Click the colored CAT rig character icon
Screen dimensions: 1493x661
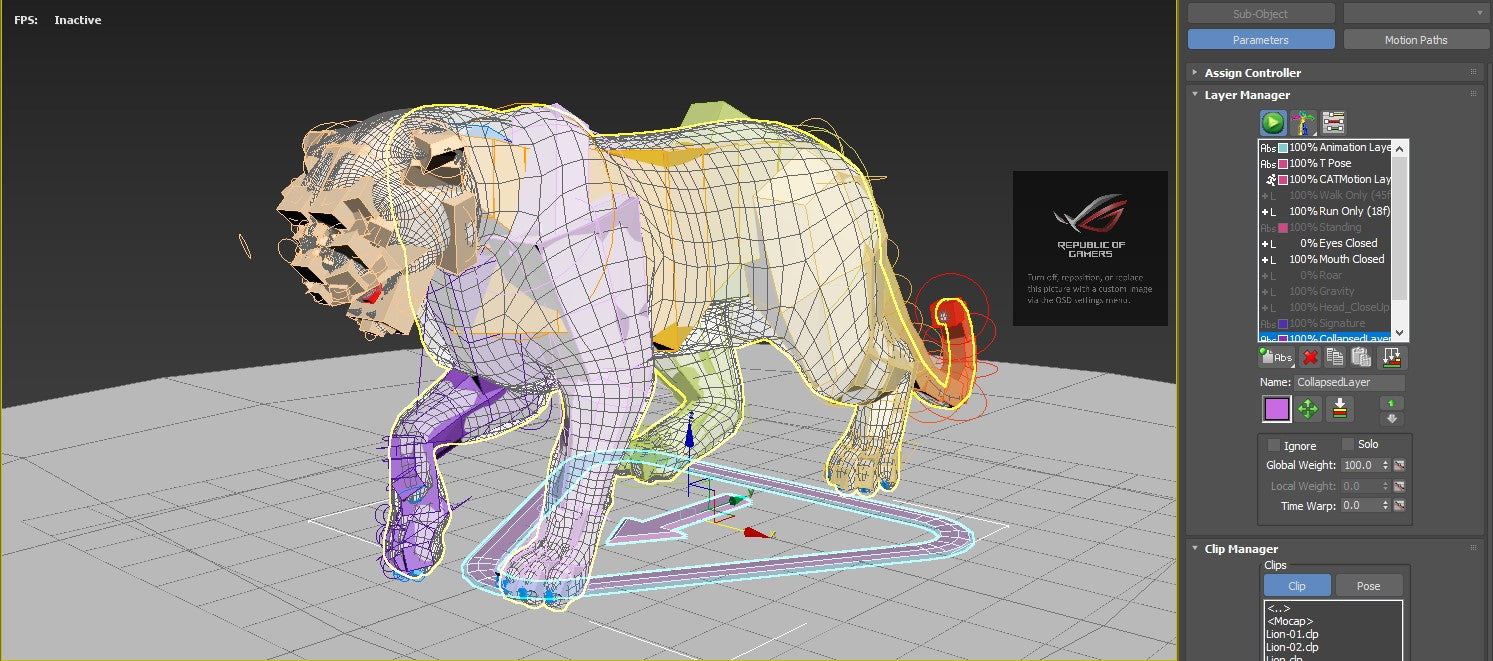[x=1302, y=122]
